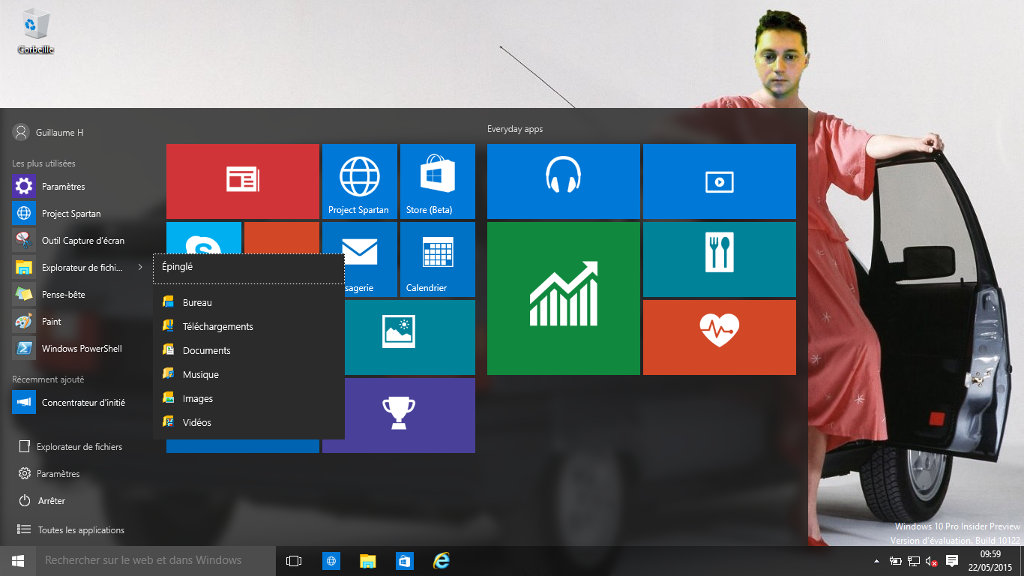Open the headphones Music tile
Image resolution: width=1024 pixels, height=576 pixels.
563,182
